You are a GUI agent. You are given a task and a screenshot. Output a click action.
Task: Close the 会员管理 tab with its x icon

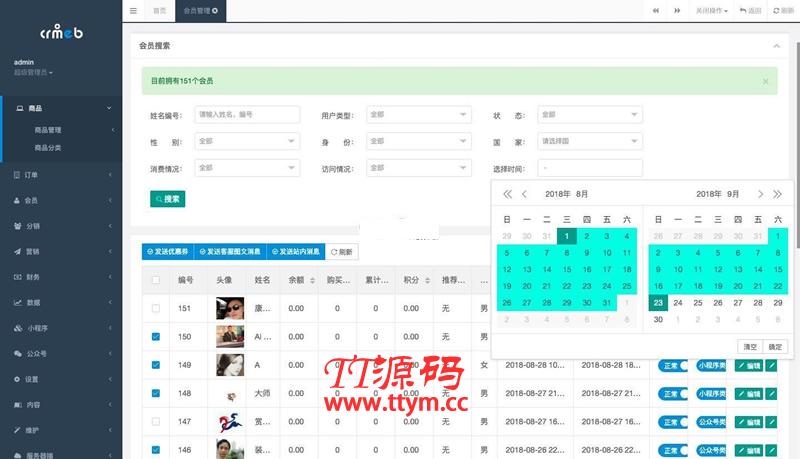[x=215, y=11]
